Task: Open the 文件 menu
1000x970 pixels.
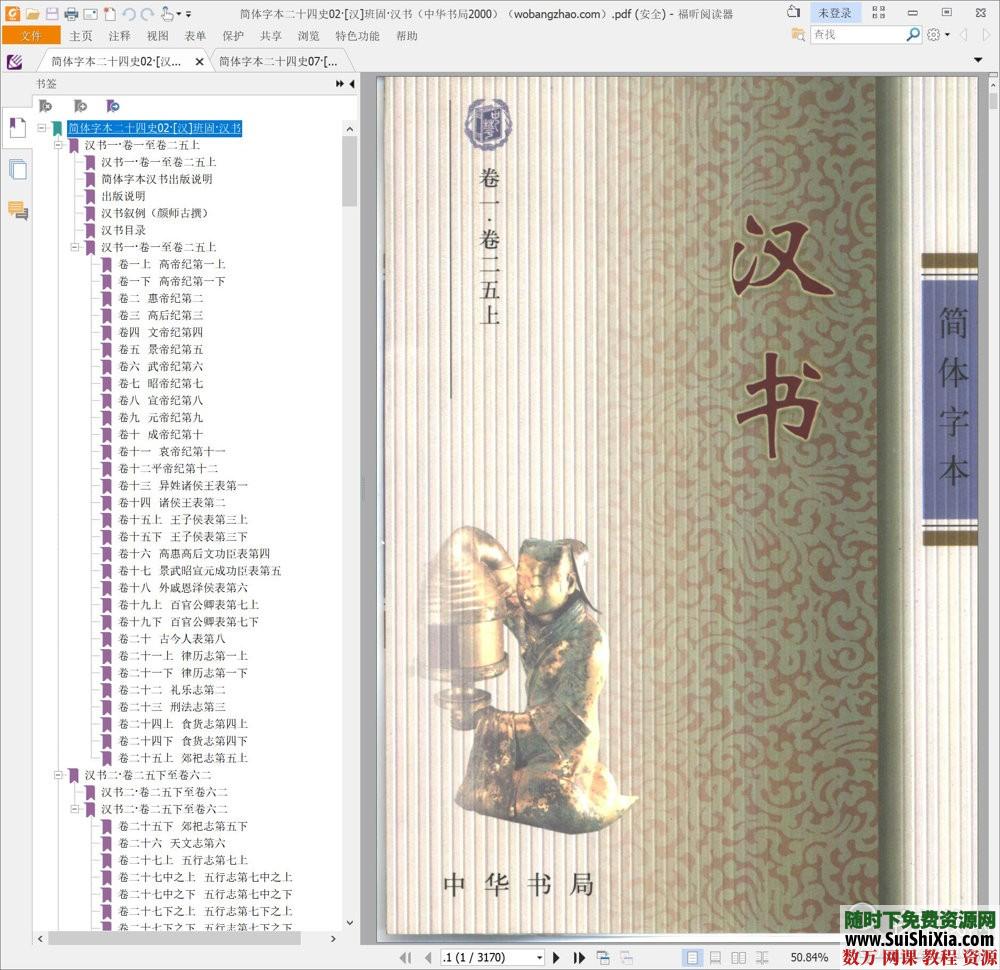Action: click(31, 35)
